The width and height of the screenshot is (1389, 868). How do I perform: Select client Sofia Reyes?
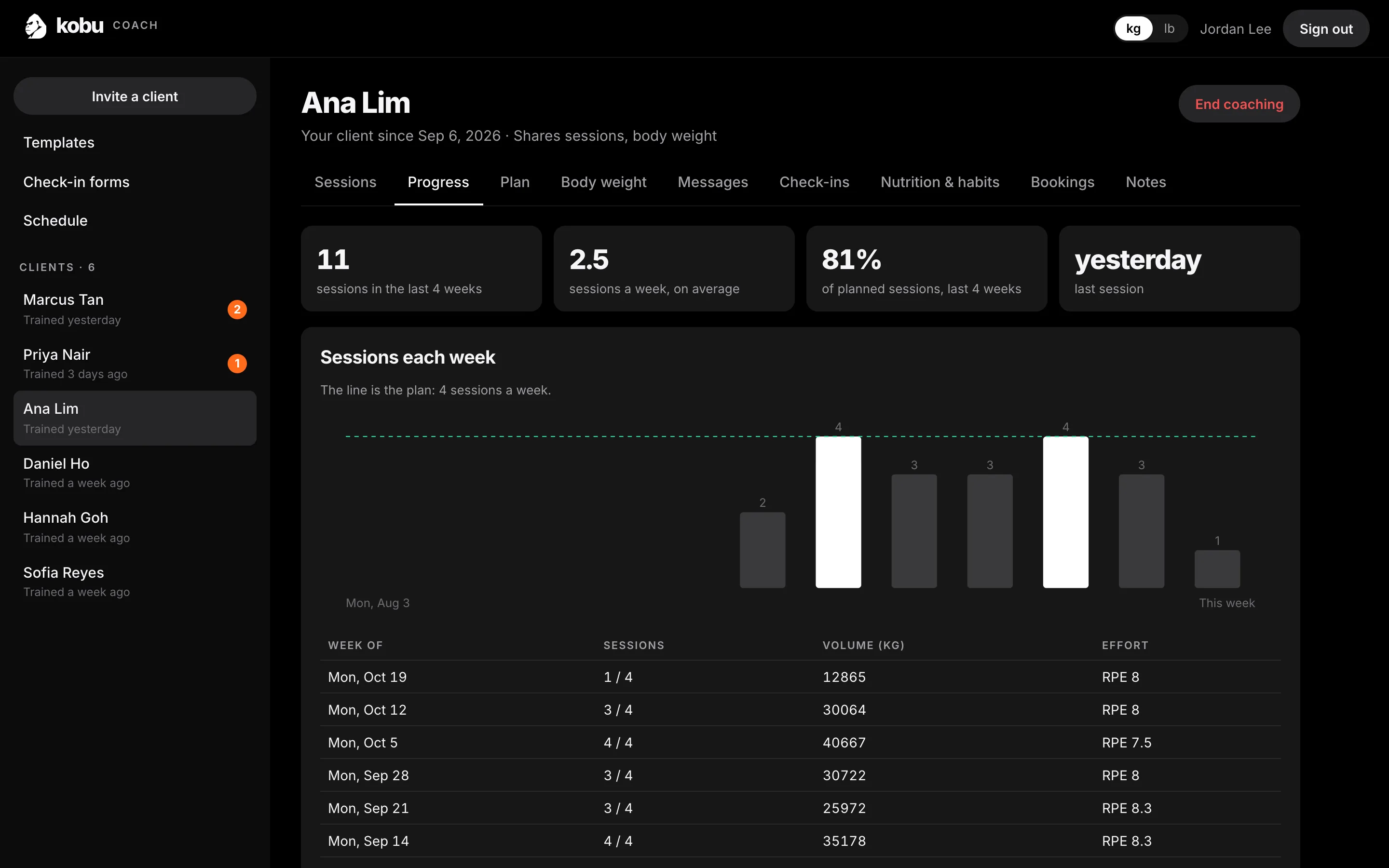click(x=135, y=582)
